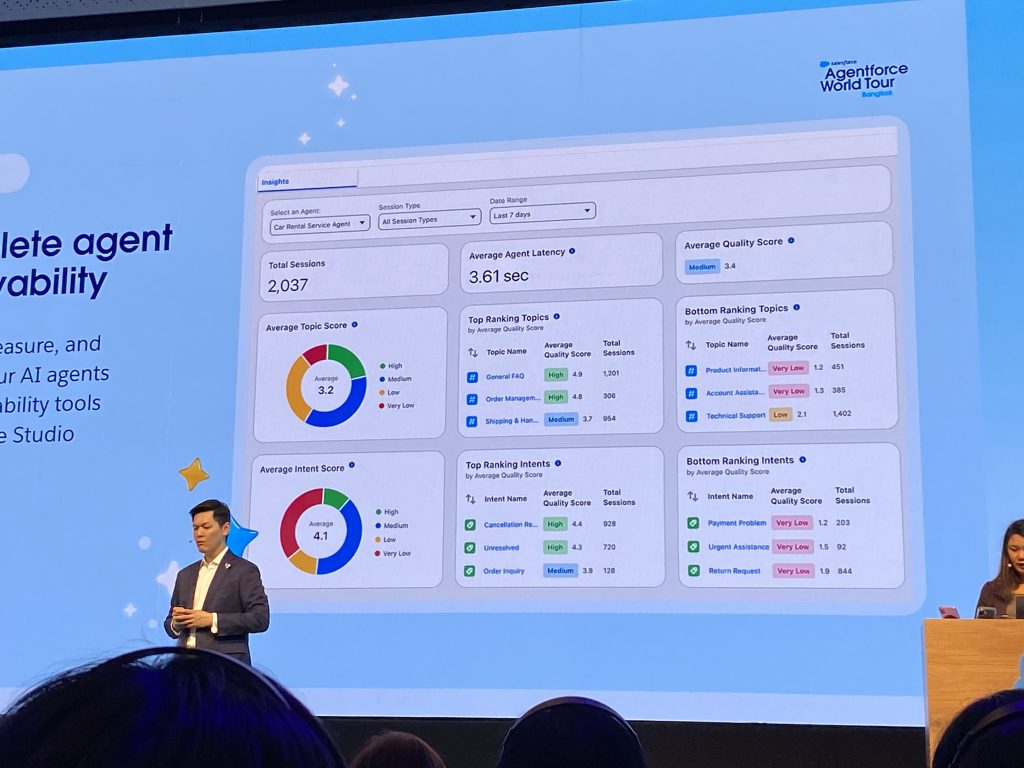Click the green tag icon beside Payment Problem
1024x768 pixels.
[x=692, y=523]
